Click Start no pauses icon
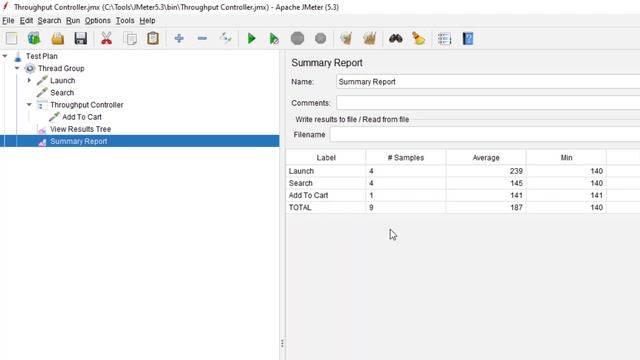Screen dimensions: 640x360 tap(274, 38)
